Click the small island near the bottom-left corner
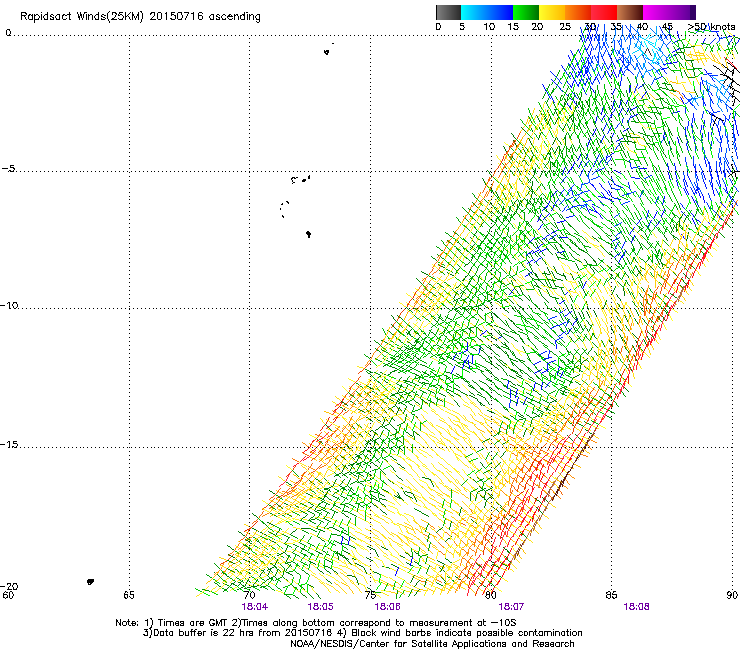The width and height of the screenshot is (740, 650). click(90, 582)
